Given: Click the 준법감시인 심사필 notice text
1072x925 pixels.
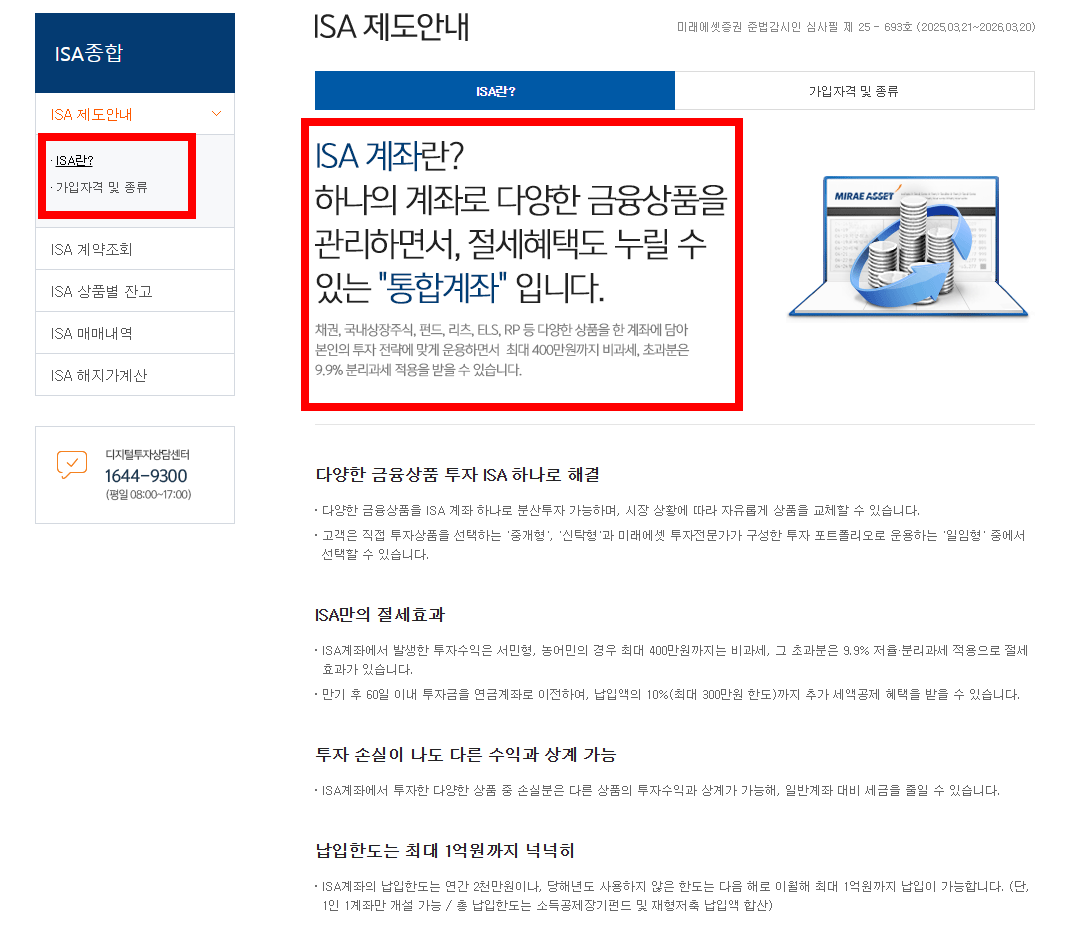Looking at the screenshot, I should pyautogui.click(x=856, y=27).
